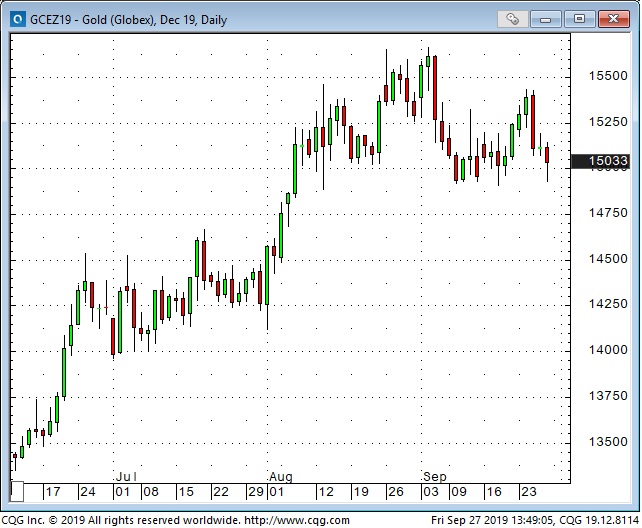
Task: Click the Sep month label
Action: coord(435,477)
